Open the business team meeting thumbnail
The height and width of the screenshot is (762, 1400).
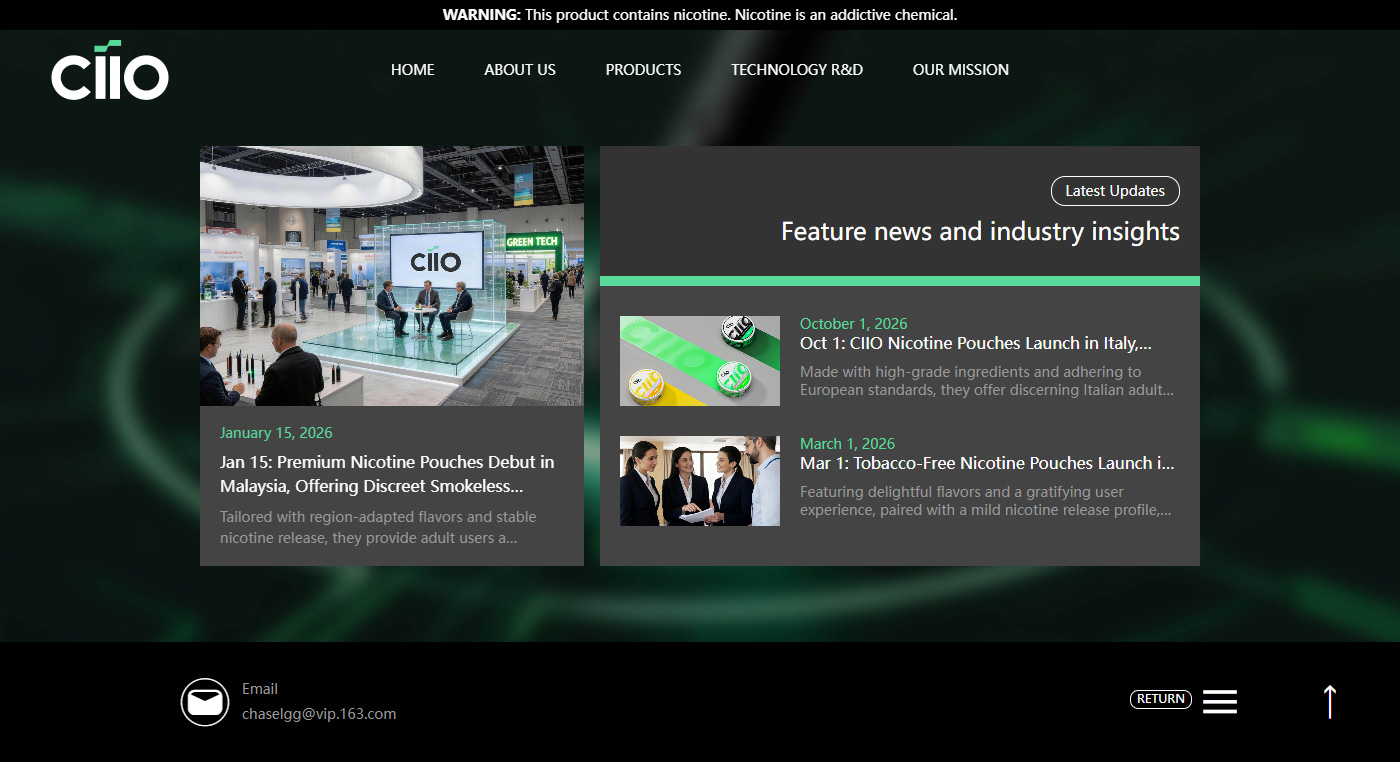699,481
